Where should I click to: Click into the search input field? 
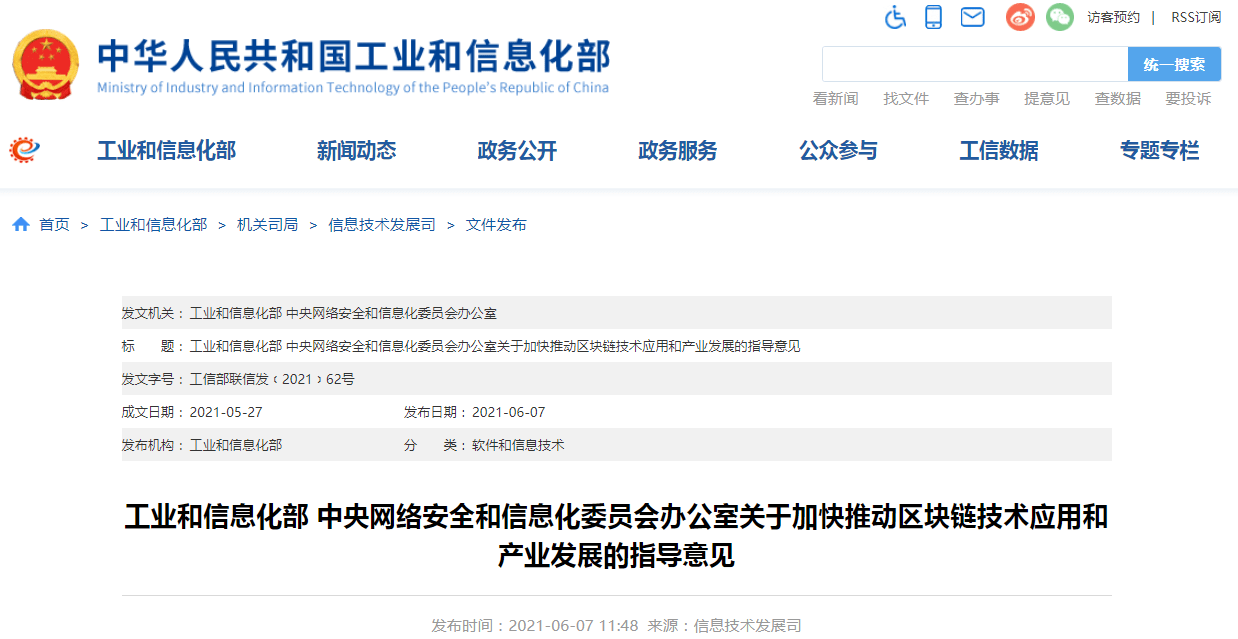pos(974,64)
